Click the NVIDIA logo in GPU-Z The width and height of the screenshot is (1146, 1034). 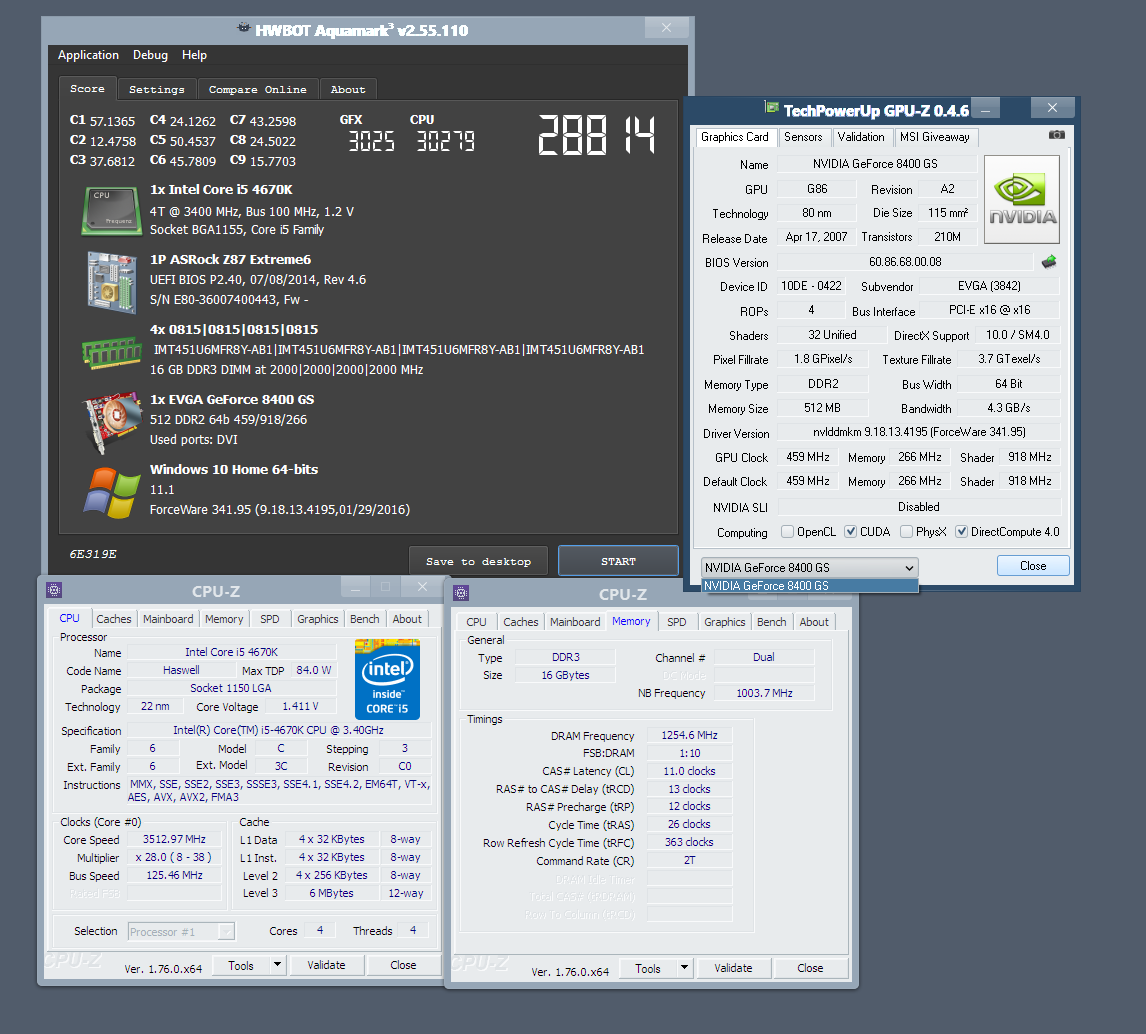coord(1022,199)
